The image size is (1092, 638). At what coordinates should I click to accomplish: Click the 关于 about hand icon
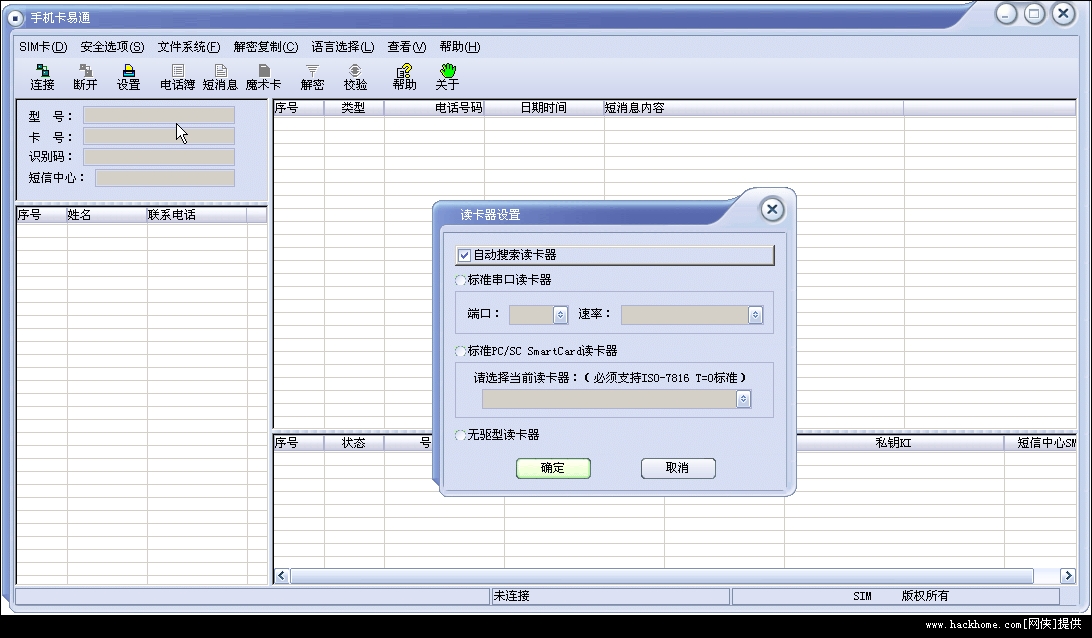pos(447,77)
